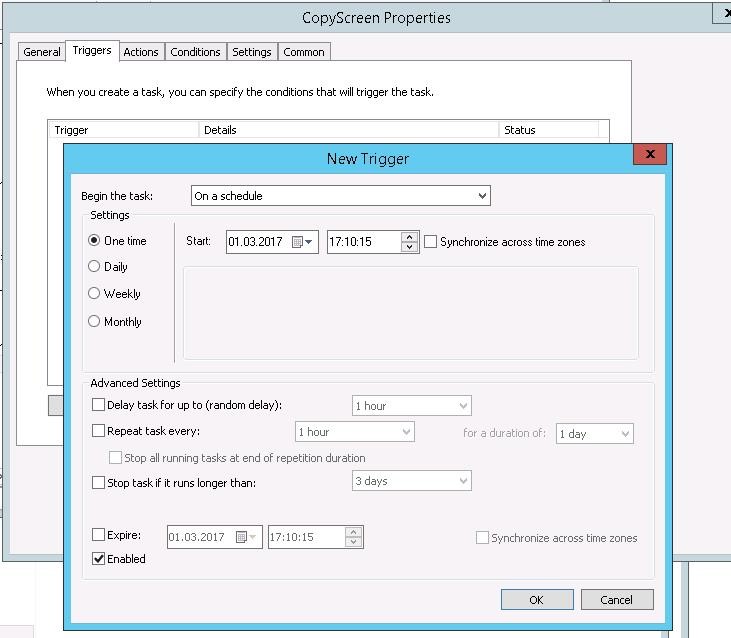
Task: Enable the Expire checkbox
Action: (98, 536)
